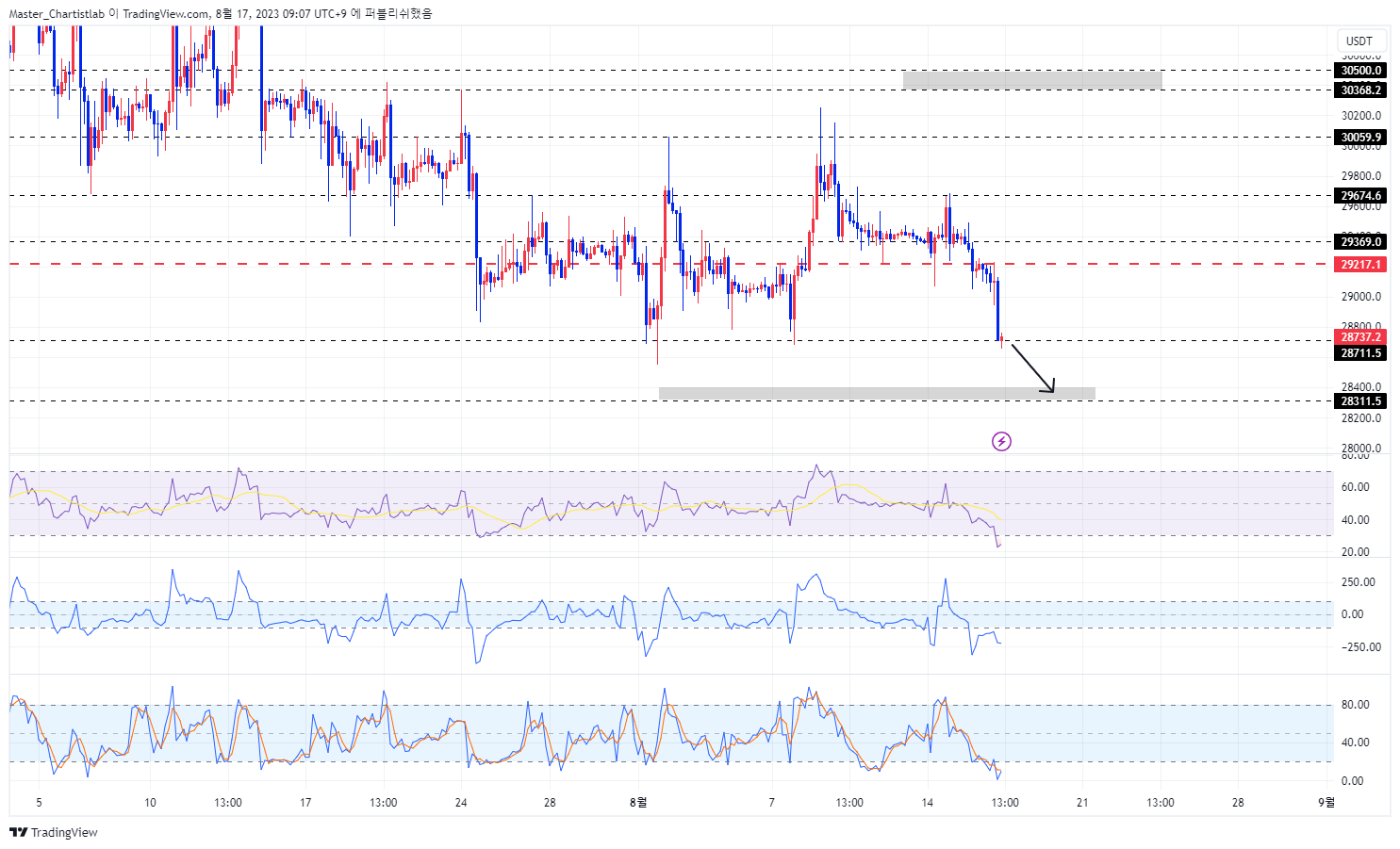The height and width of the screenshot is (849, 1400).
Task: Click the 28400.0 price axis value
Action: [x=1361, y=386]
